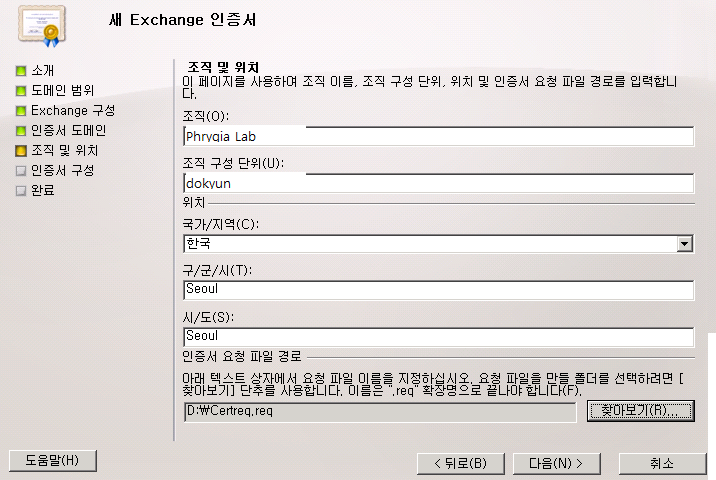Go to the 소개 wizard step
Image resolution: width=716 pixels, height=480 pixels.
(x=42, y=71)
